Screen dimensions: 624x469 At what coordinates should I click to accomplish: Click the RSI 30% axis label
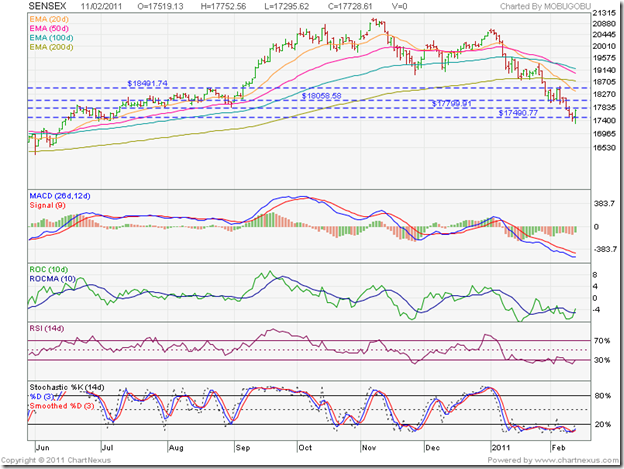click(602, 360)
